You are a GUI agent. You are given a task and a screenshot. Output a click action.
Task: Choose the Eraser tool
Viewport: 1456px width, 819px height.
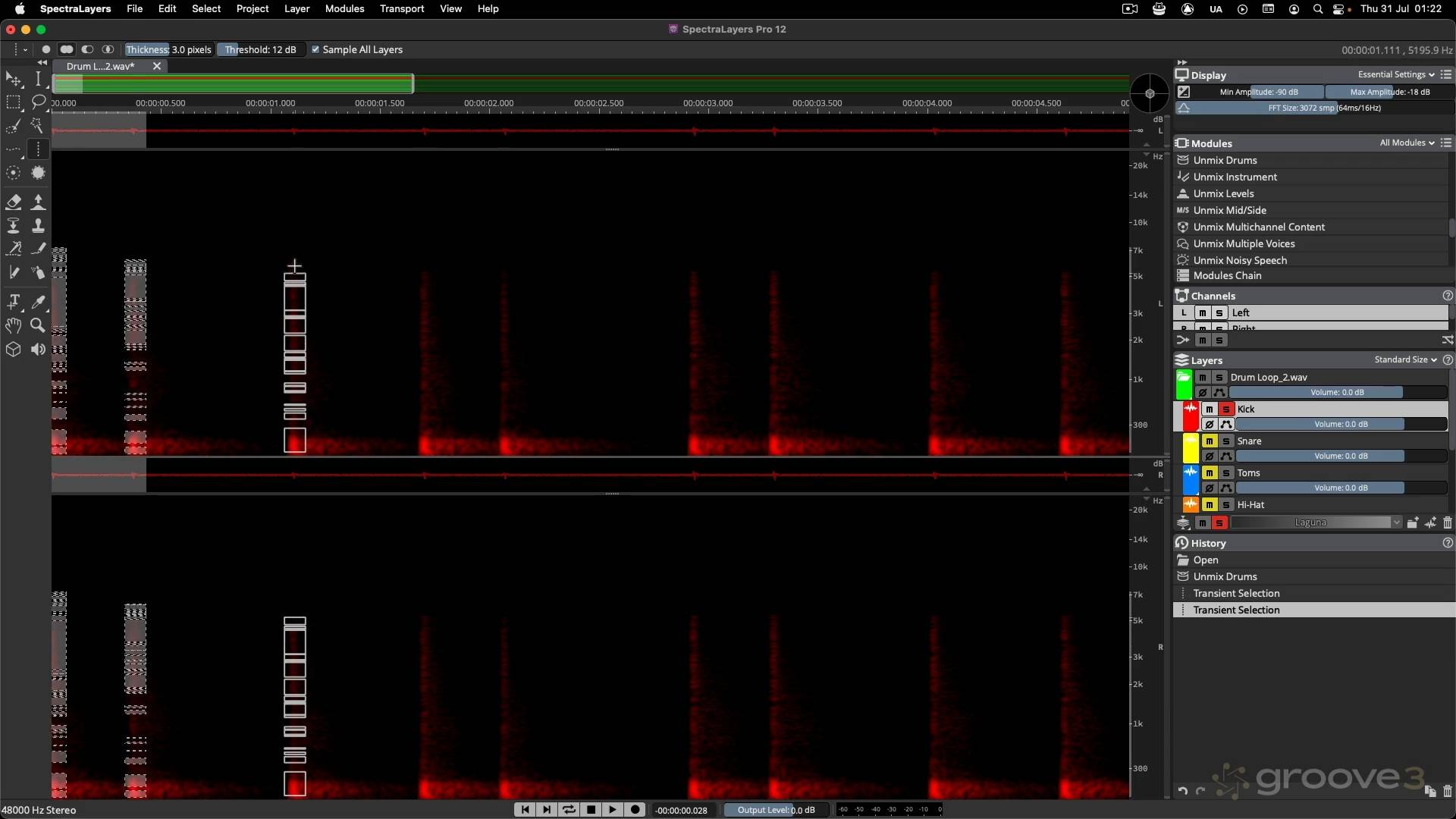click(14, 202)
